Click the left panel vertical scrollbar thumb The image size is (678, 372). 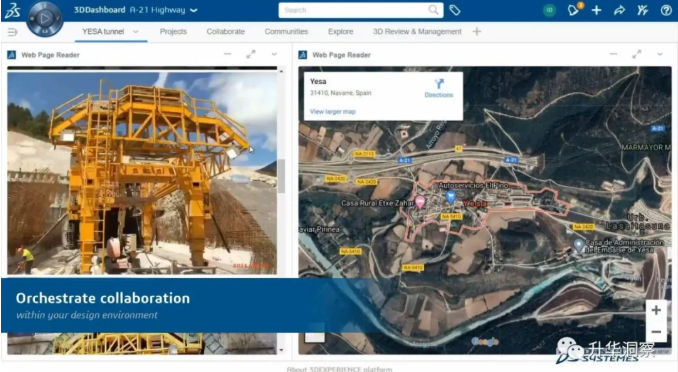point(281,176)
